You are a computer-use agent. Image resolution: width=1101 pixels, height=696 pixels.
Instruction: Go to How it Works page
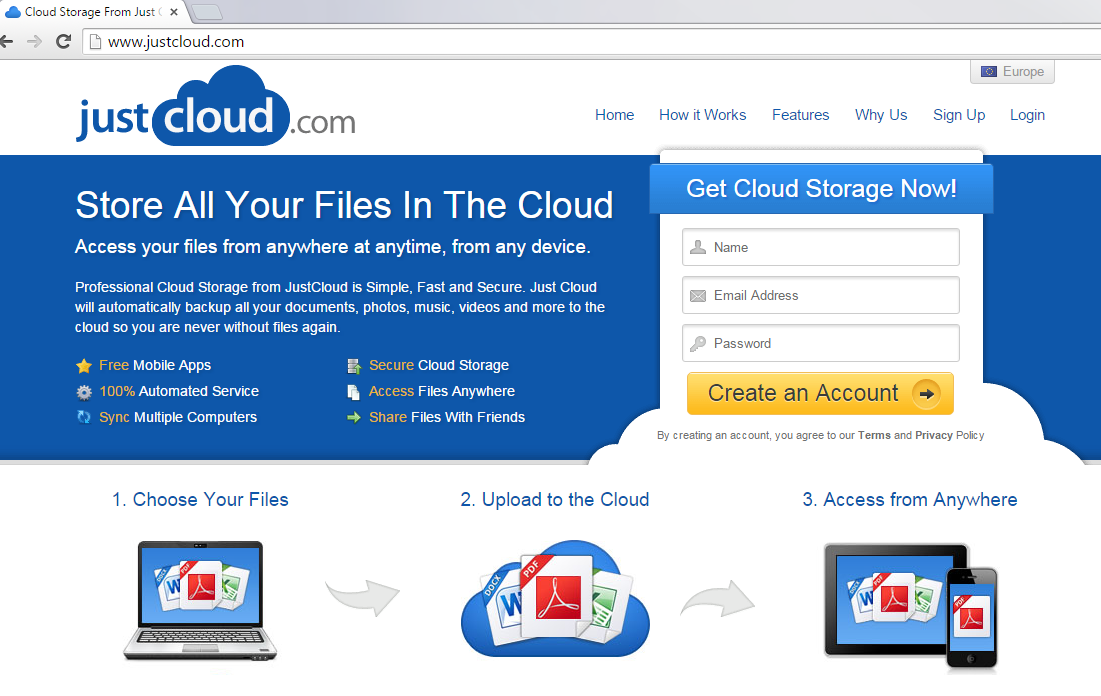point(702,115)
